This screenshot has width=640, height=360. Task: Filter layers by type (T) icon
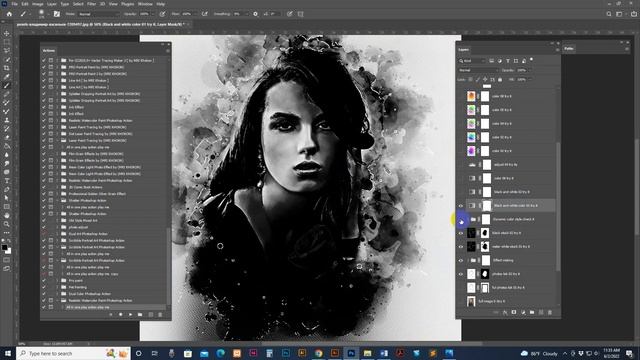coord(508,61)
